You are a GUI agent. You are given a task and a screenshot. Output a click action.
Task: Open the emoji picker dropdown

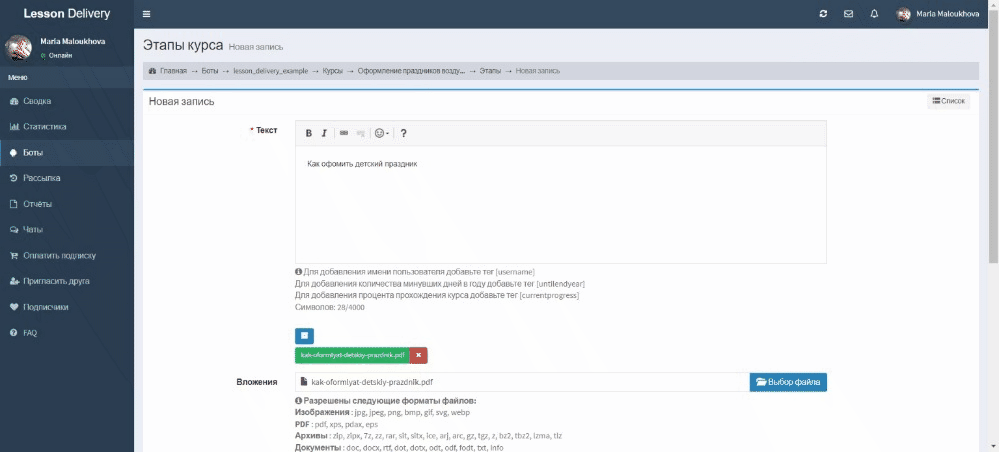[382, 133]
